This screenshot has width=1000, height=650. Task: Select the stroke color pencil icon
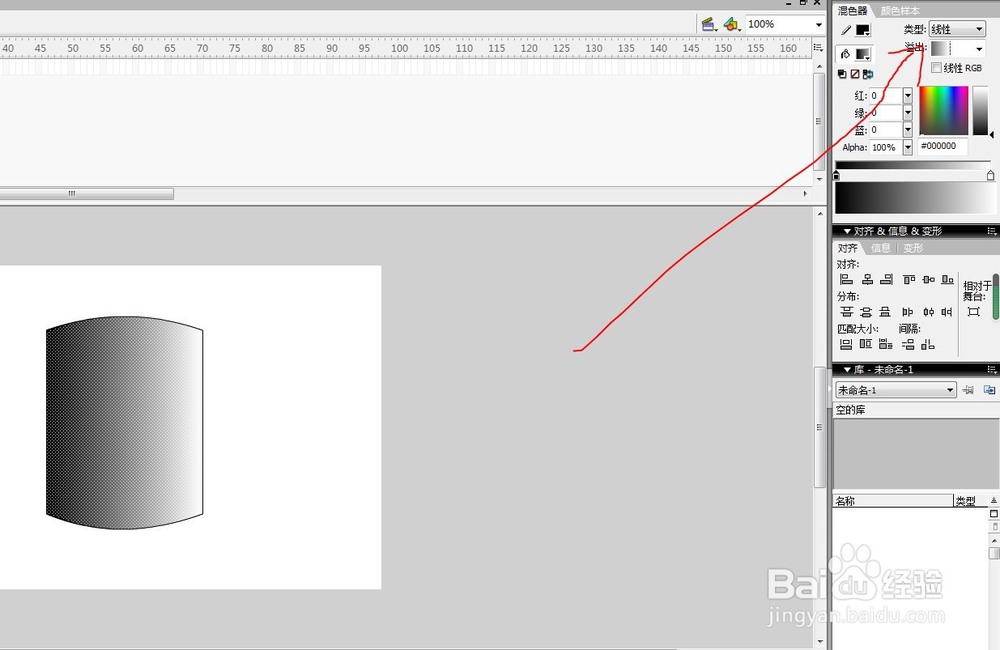pyautogui.click(x=846, y=30)
